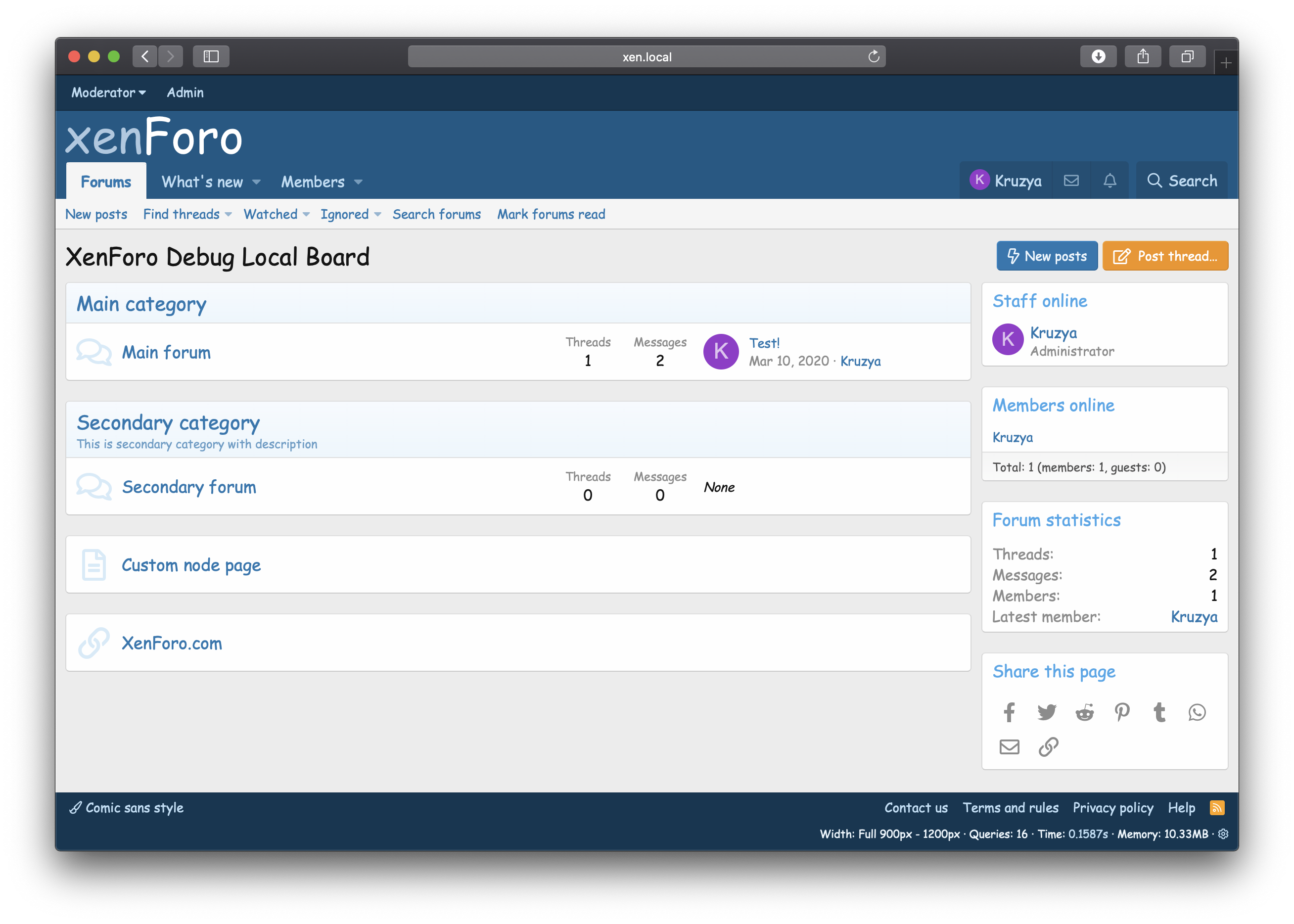1294x924 pixels.
Task: Open the Admin menu link
Action: 185,92
